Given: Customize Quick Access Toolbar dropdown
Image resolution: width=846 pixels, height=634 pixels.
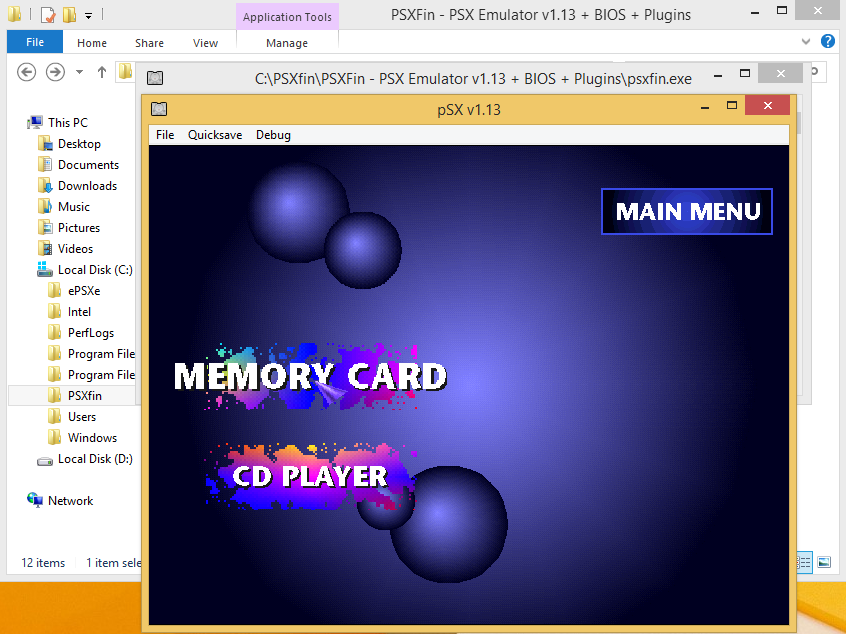Looking at the screenshot, I should pyautogui.click(x=88, y=16).
